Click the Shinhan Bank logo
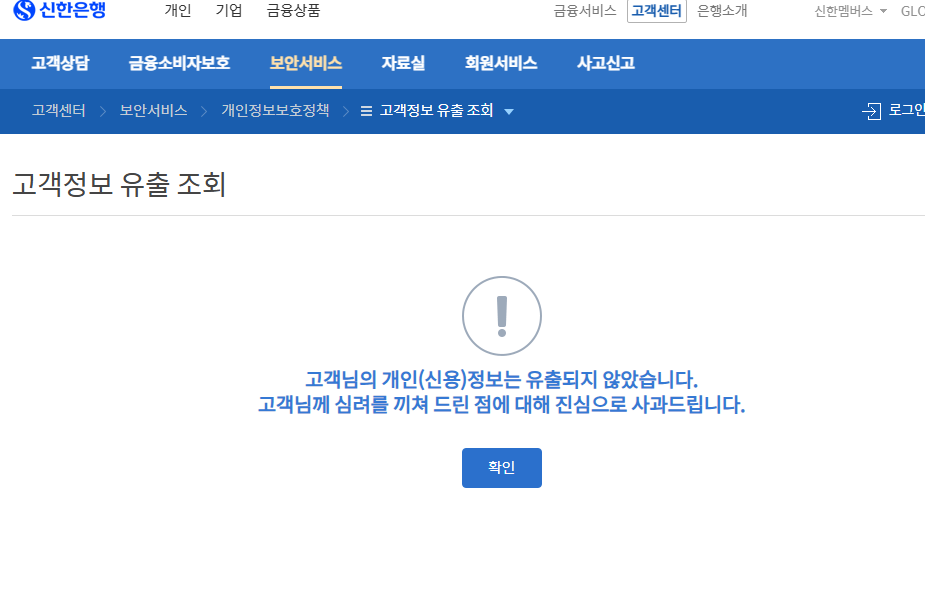 tap(60, 10)
